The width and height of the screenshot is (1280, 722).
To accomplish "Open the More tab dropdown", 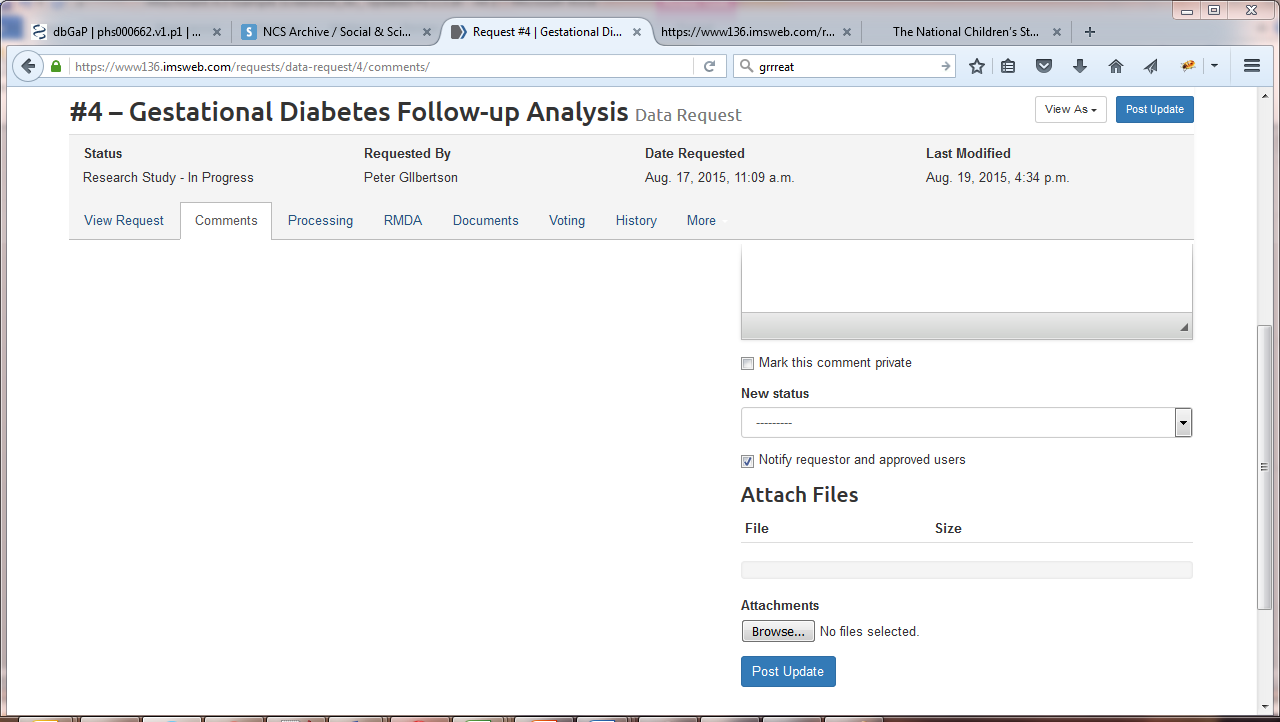I will click(x=701, y=221).
